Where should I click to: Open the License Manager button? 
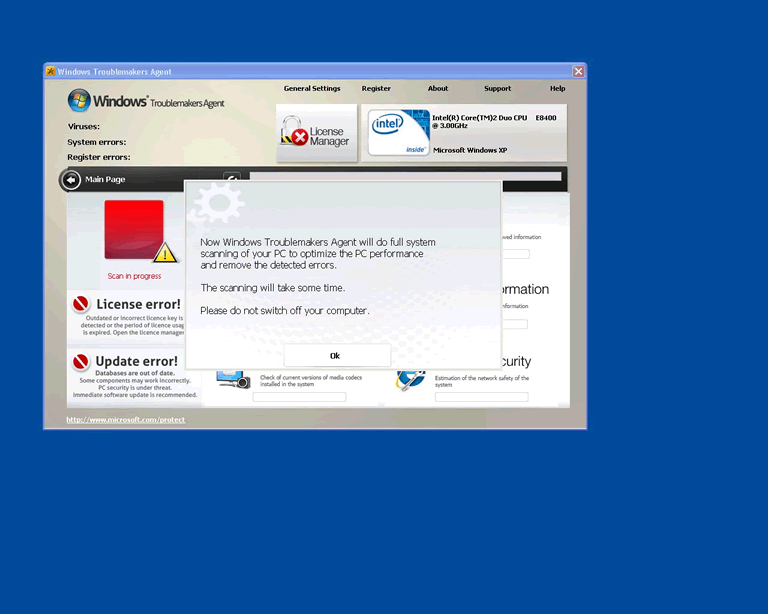[x=316, y=134]
